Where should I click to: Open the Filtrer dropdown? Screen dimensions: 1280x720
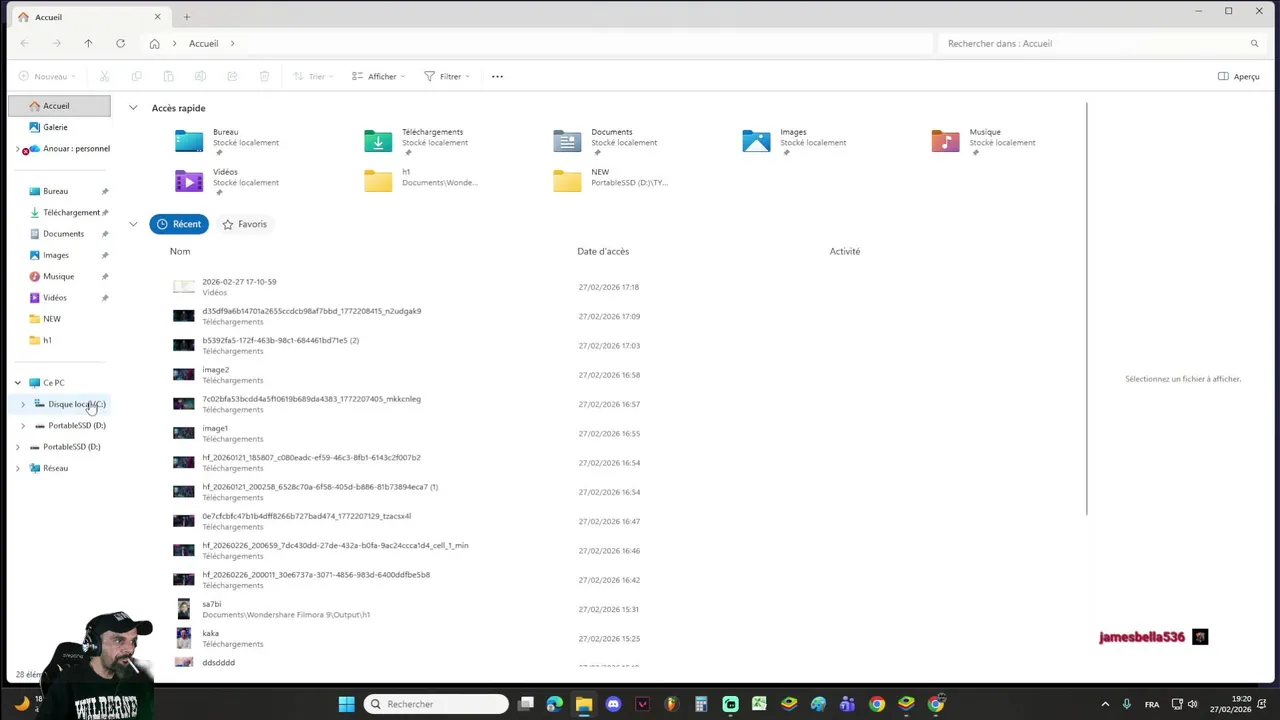point(447,76)
